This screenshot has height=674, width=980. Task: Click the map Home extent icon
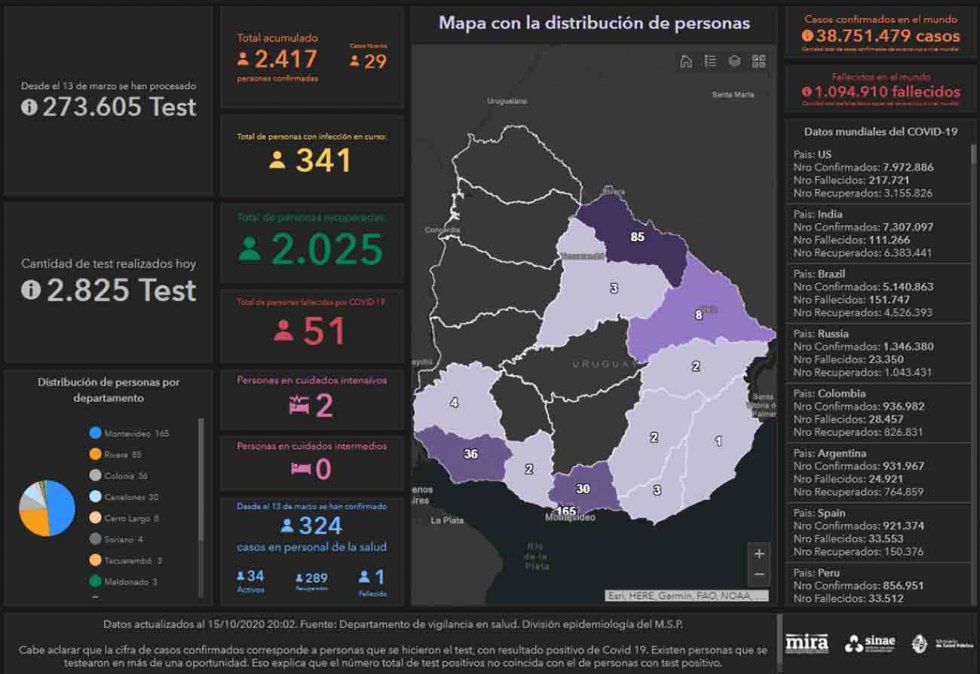[x=686, y=61]
